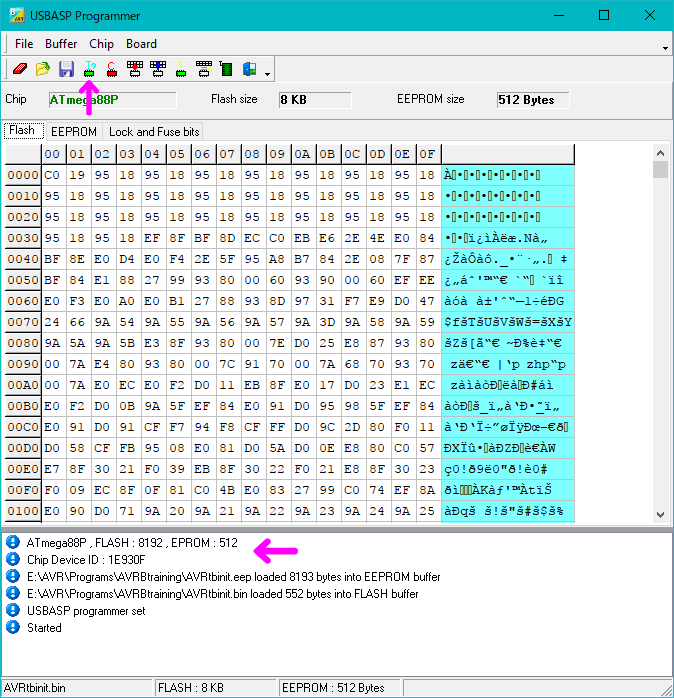674x698 pixels.
Task: Click cell EF in row 0030 column 04
Action: click(x=152, y=238)
